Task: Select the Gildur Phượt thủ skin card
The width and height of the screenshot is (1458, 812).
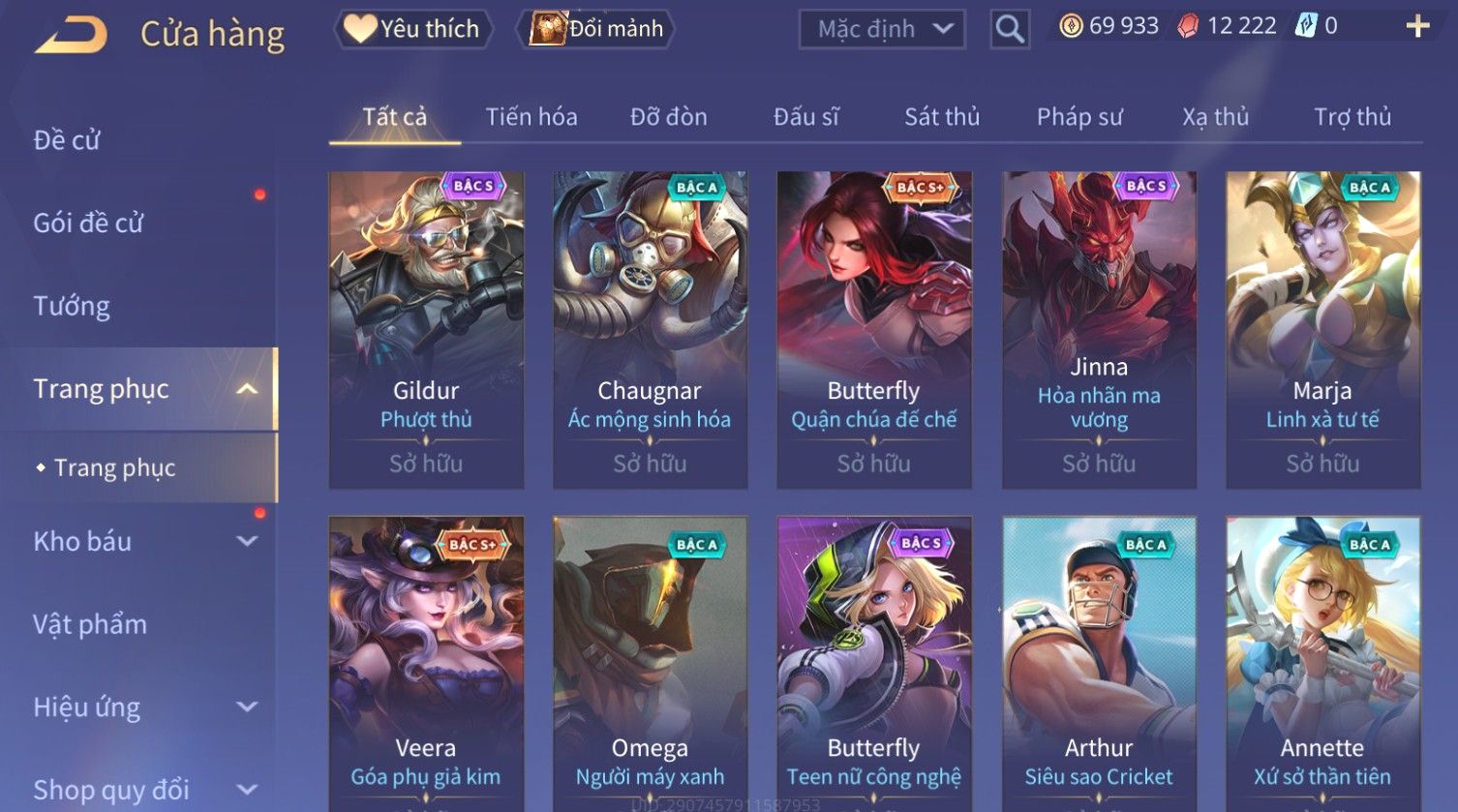Action: click(x=426, y=330)
